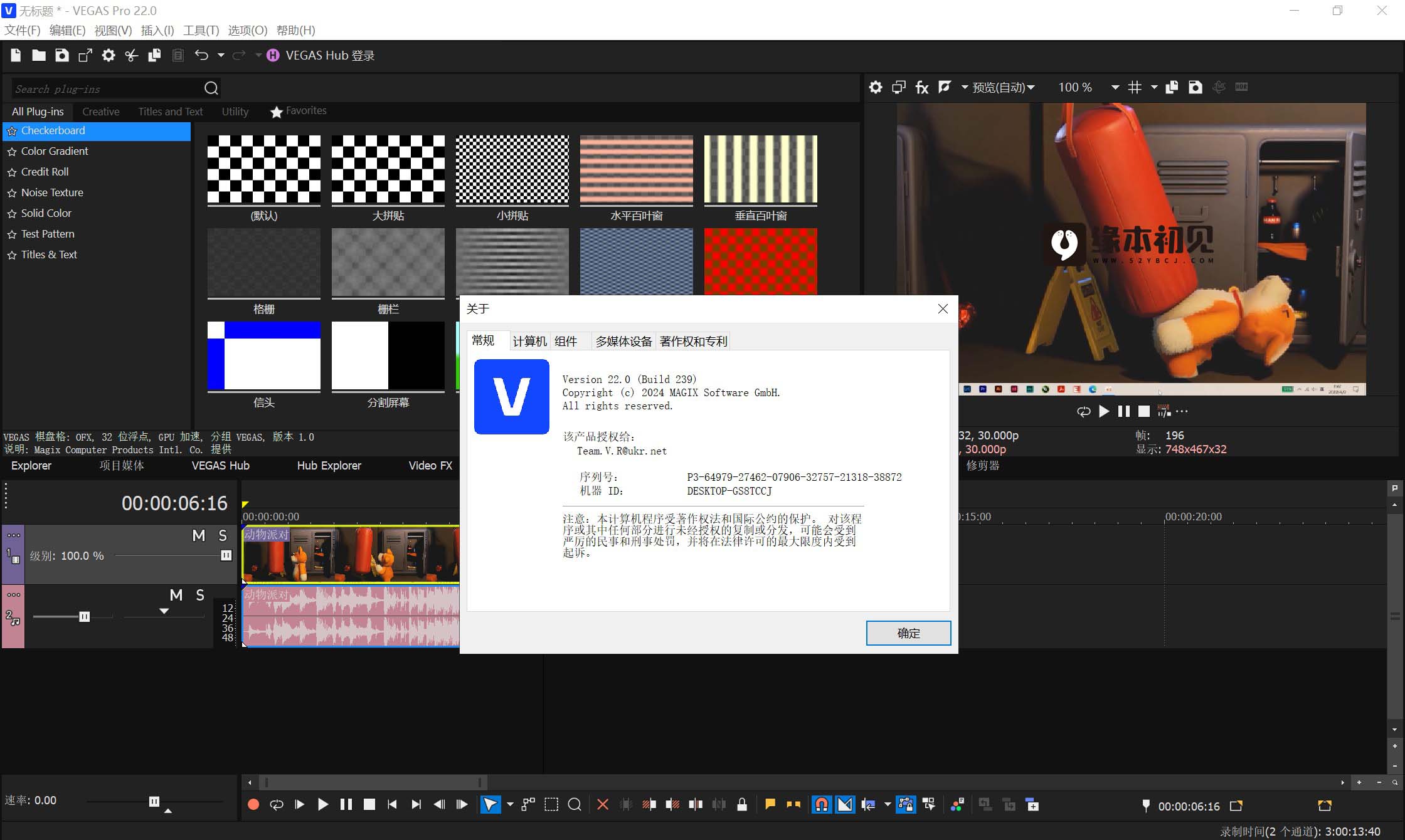This screenshot has width=1405, height=840.
Task: Expand the undo history dropdown arrow
Action: point(221,55)
